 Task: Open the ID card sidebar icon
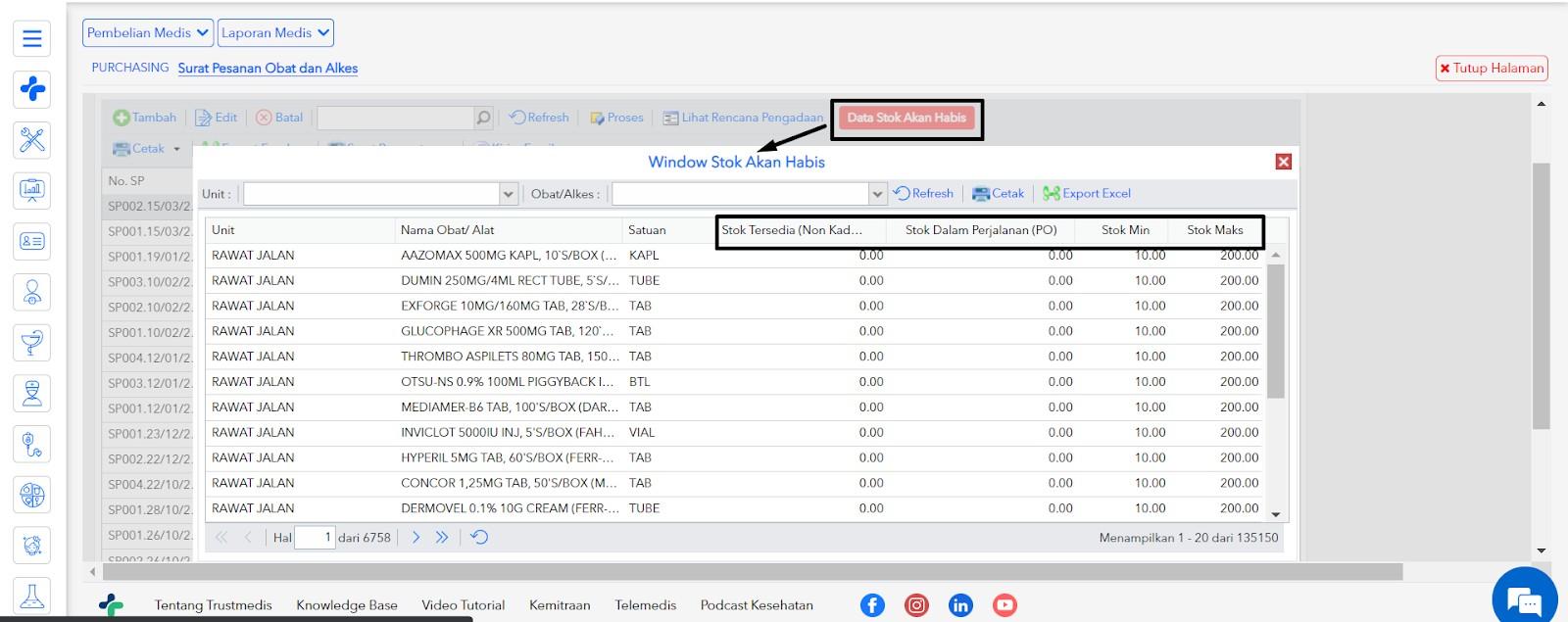[x=32, y=241]
